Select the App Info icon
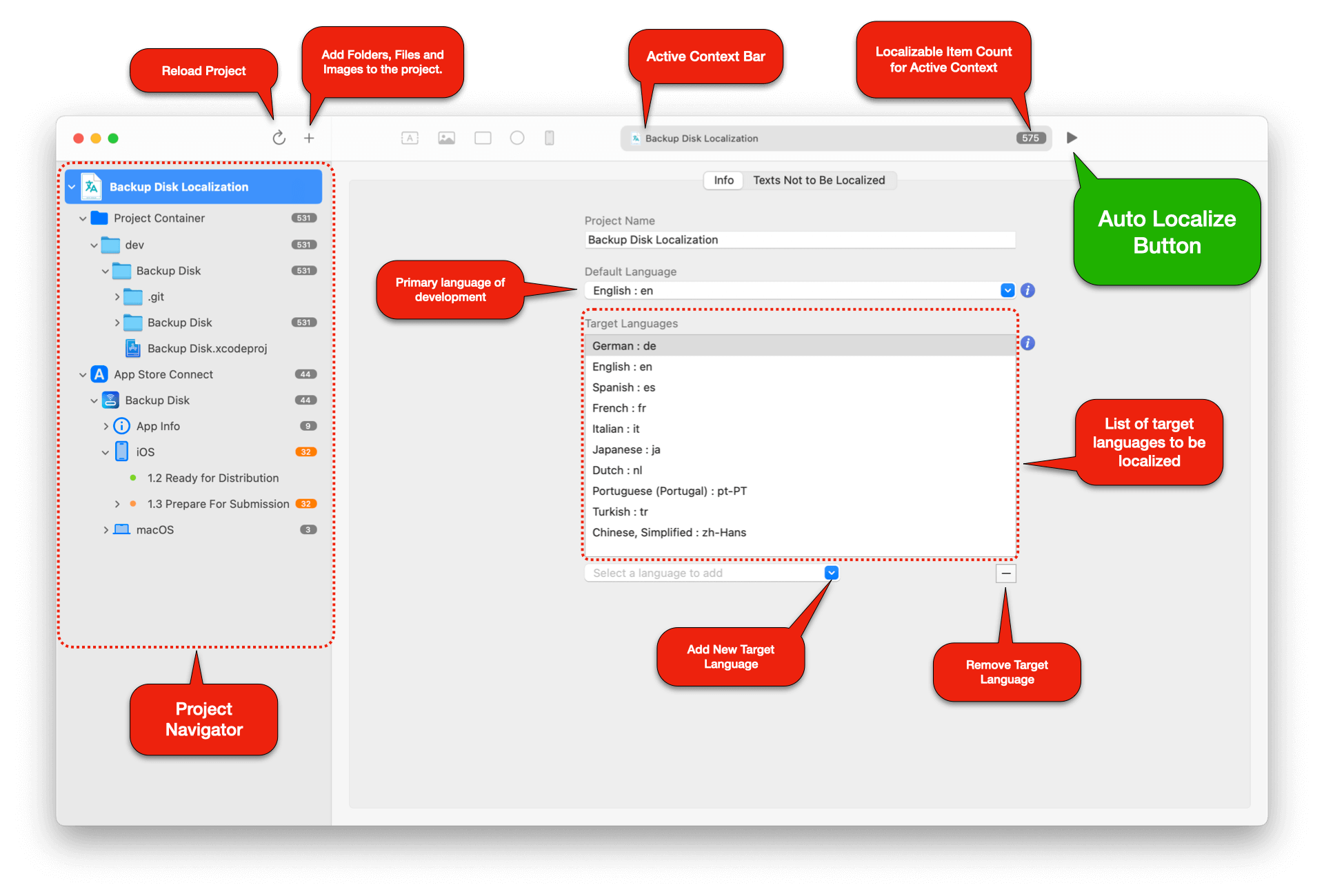The image size is (1324, 896). click(121, 426)
